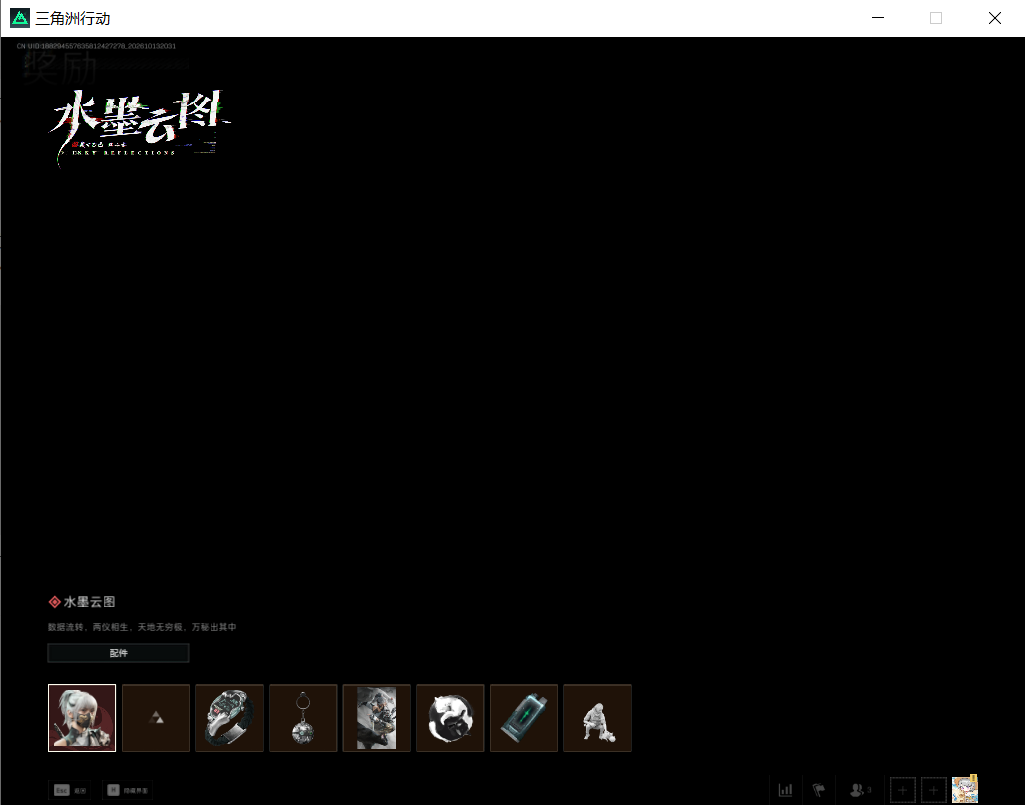Select the round keychain charm item
The height and width of the screenshot is (805, 1025).
click(x=303, y=718)
